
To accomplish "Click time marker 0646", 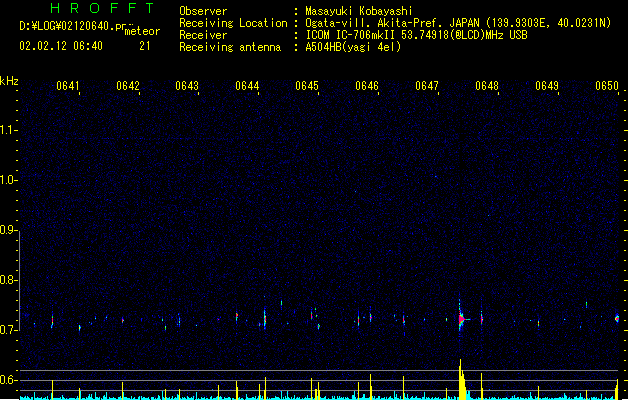I will [367, 86].
